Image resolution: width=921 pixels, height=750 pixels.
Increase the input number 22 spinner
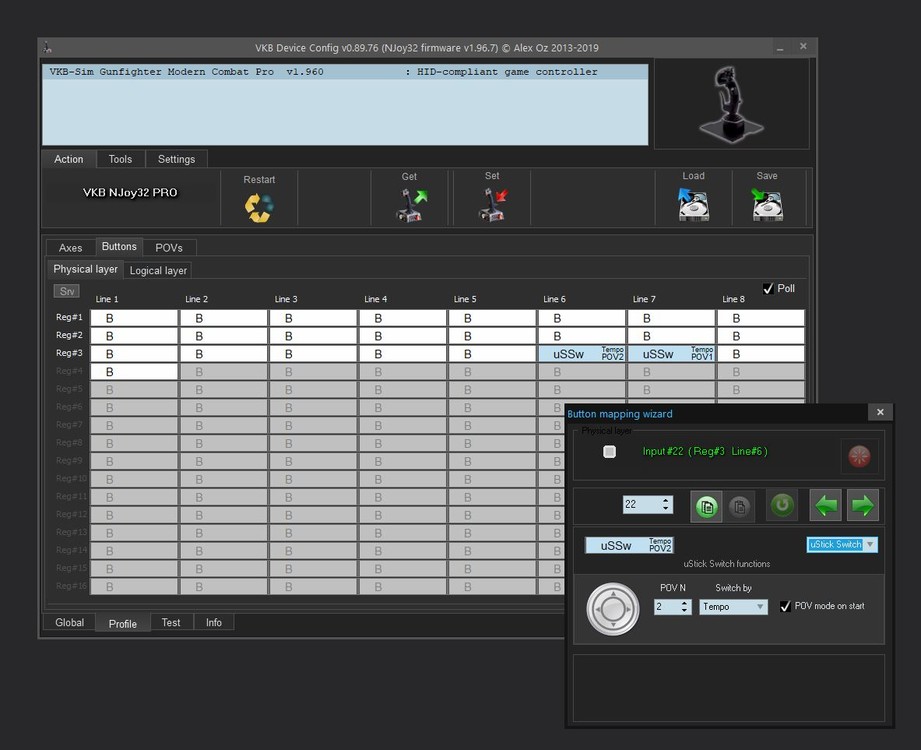[665, 500]
